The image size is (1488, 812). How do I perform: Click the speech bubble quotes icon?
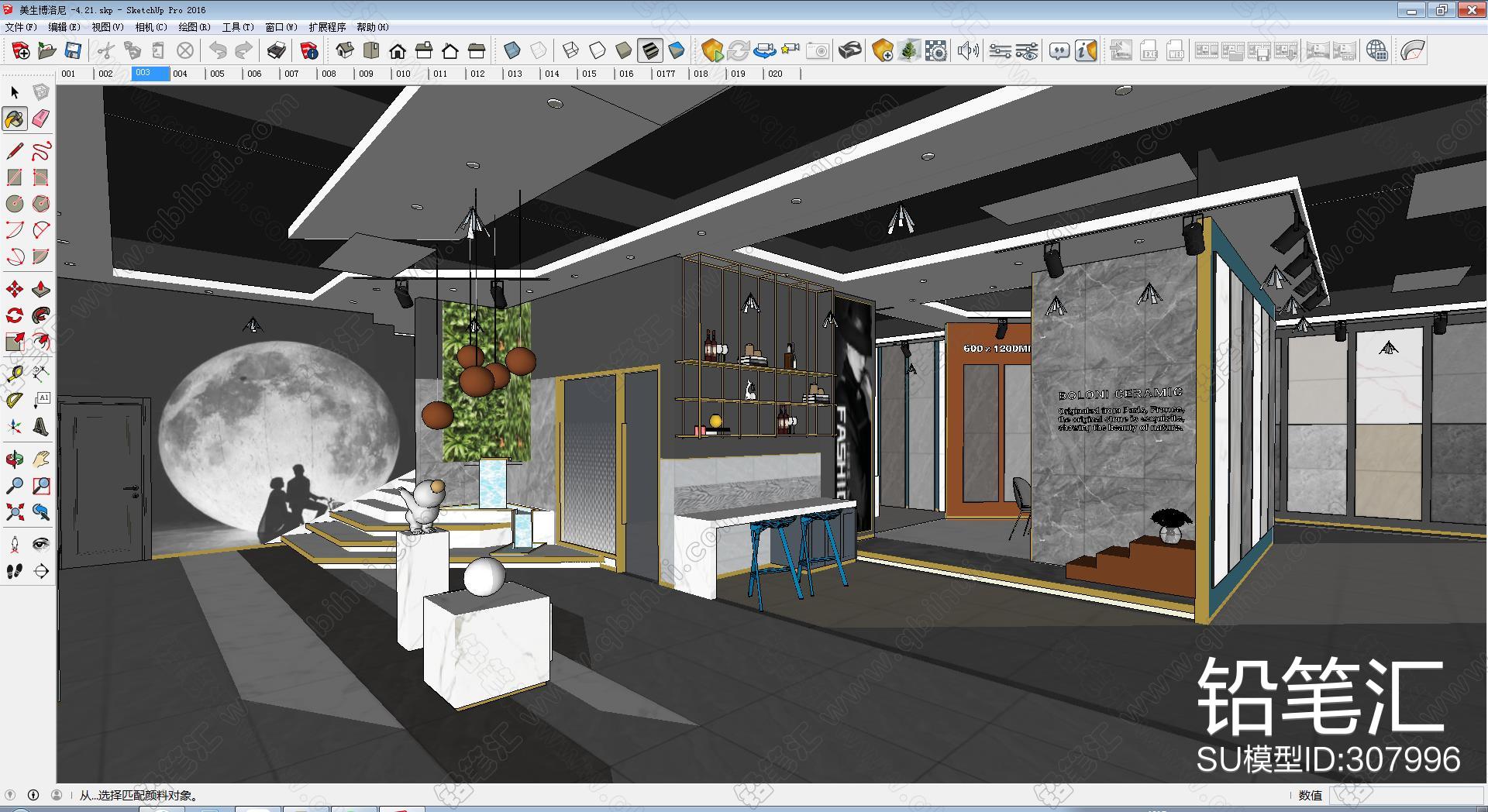coord(1059,51)
